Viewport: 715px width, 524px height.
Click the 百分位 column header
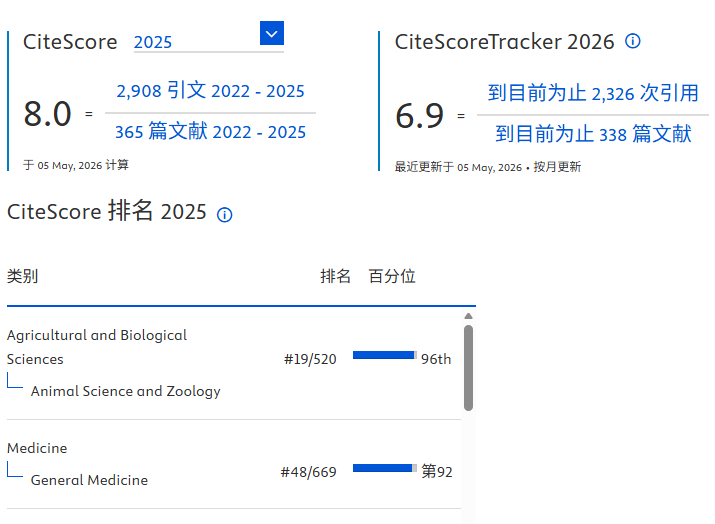click(392, 276)
